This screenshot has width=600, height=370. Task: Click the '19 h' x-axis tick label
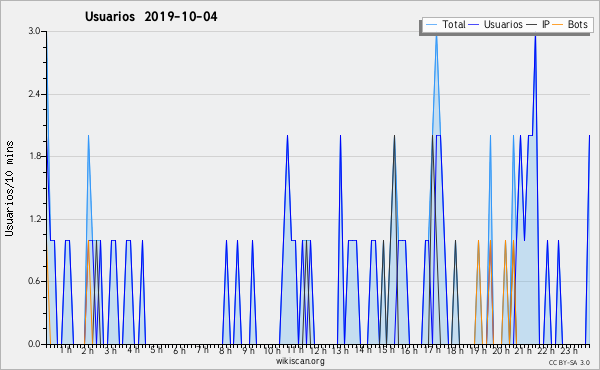click(478, 351)
